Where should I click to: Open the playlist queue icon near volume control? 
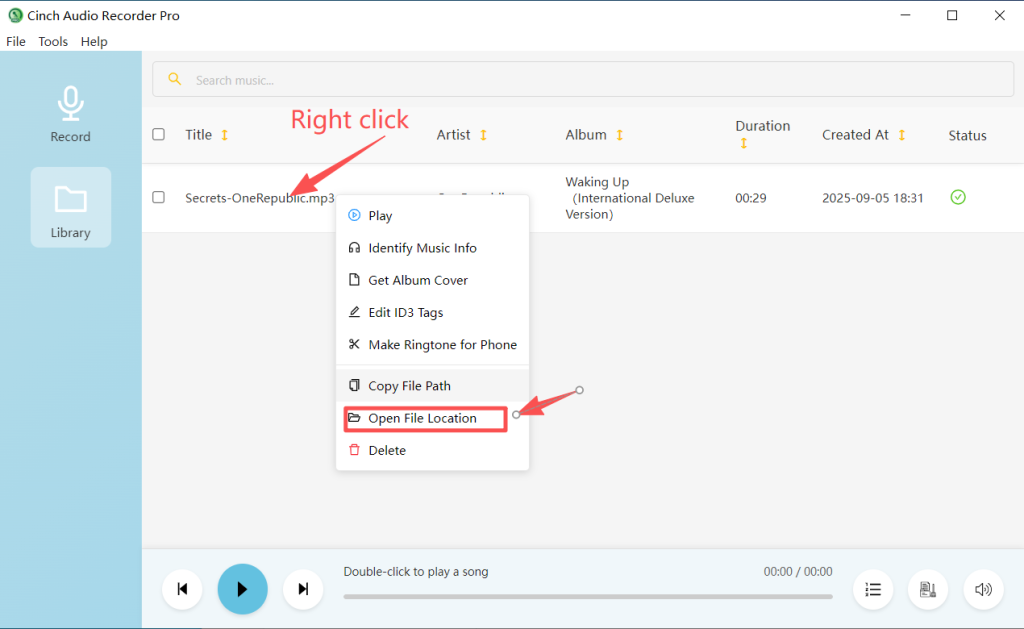[x=873, y=589]
